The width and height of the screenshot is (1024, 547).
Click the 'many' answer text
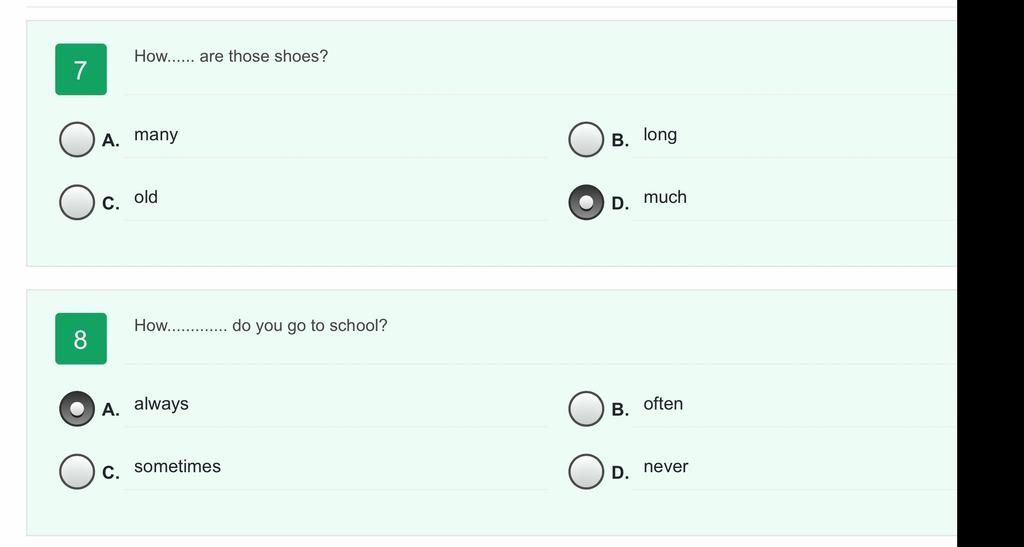coord(156,135)
